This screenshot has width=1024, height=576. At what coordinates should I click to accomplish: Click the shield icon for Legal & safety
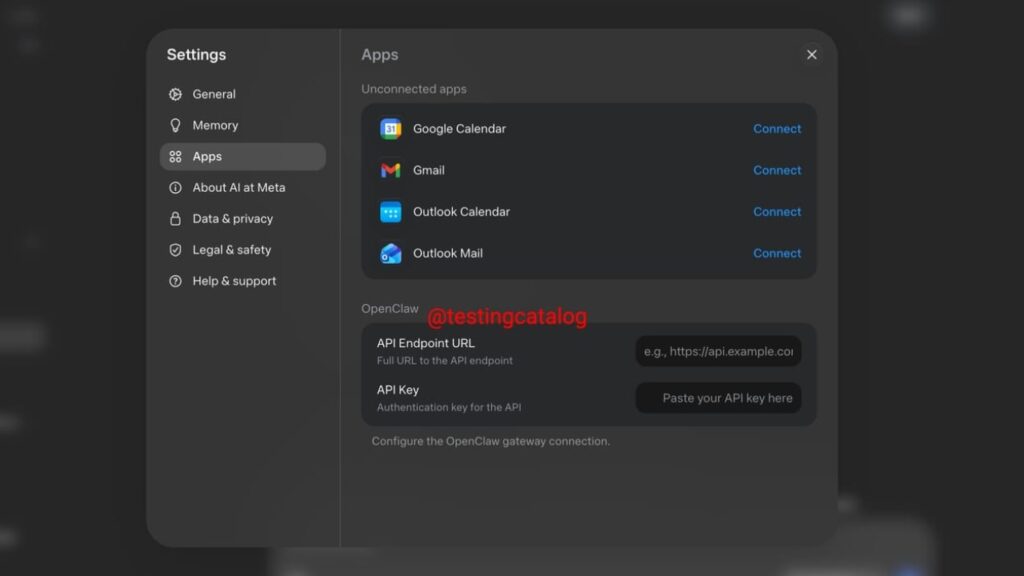[176, 250]
